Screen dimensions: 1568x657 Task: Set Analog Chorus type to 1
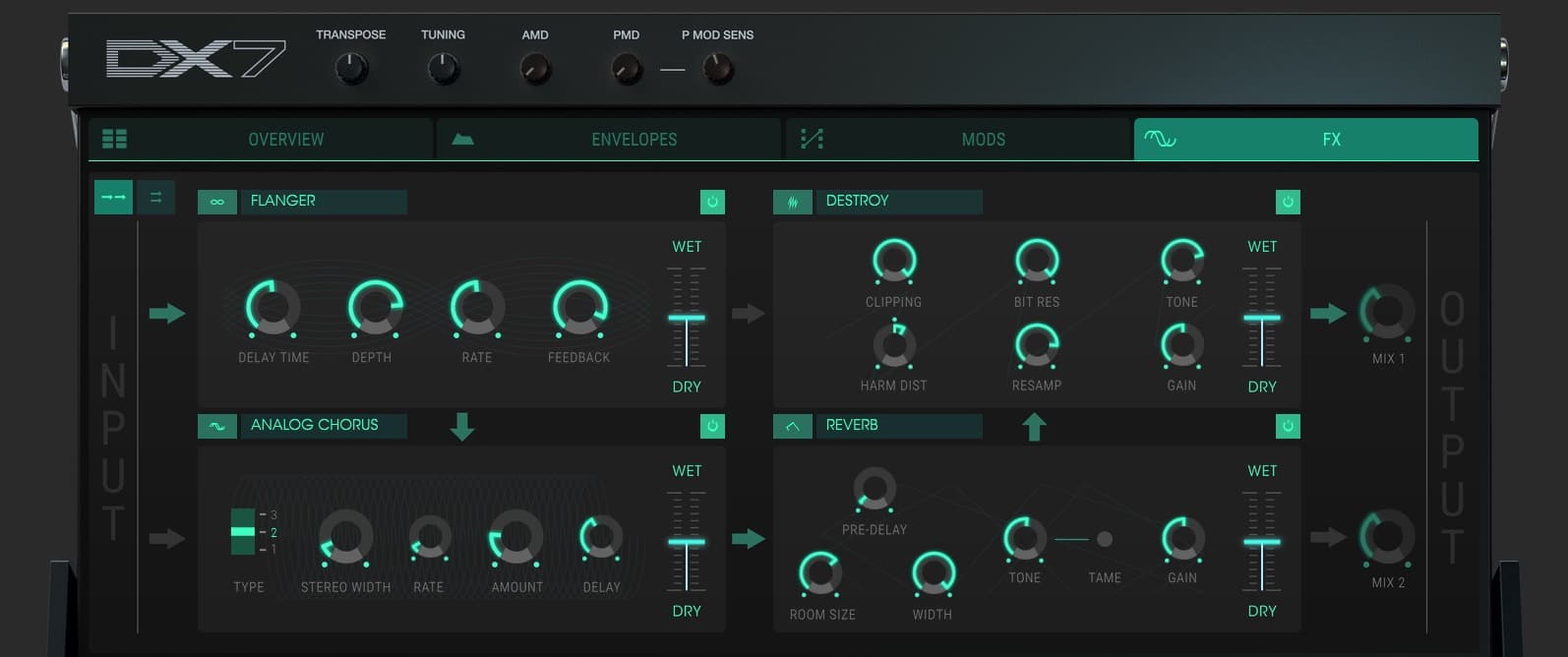point(273,550)
